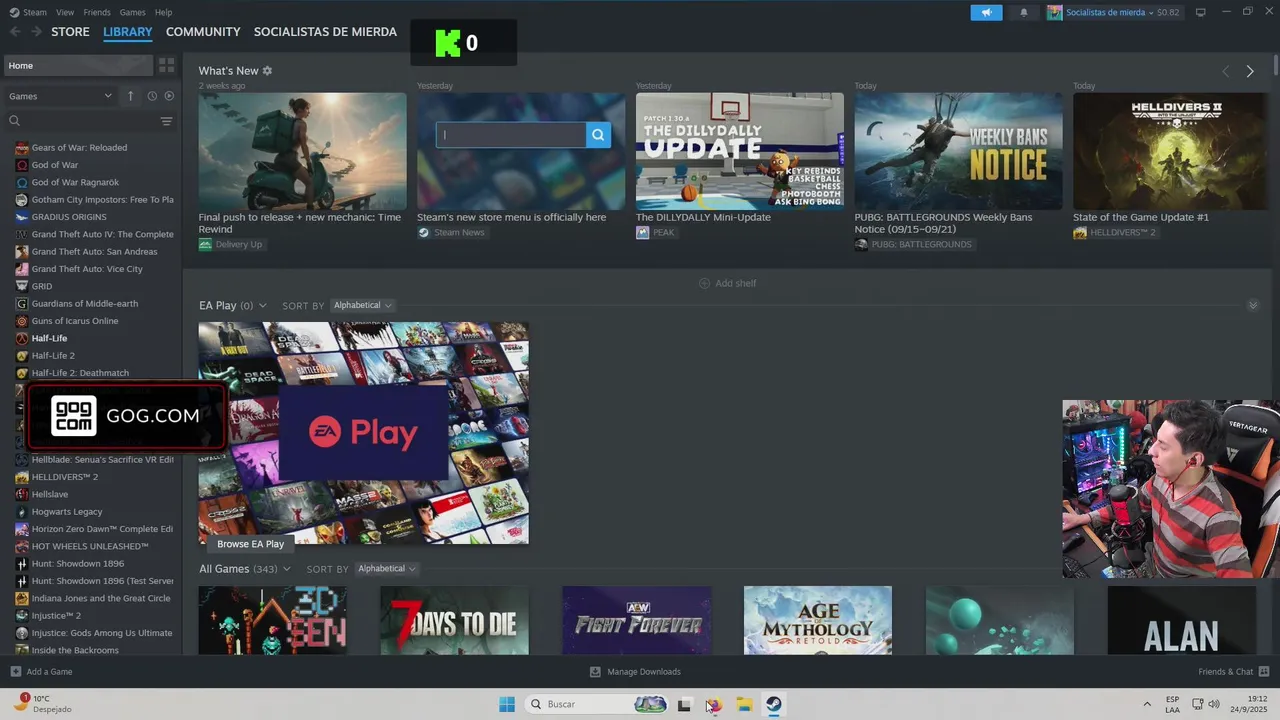Open advanced filters in sidebar search
The height and width of the screenshot is (720, 1280).
[166, 121]
